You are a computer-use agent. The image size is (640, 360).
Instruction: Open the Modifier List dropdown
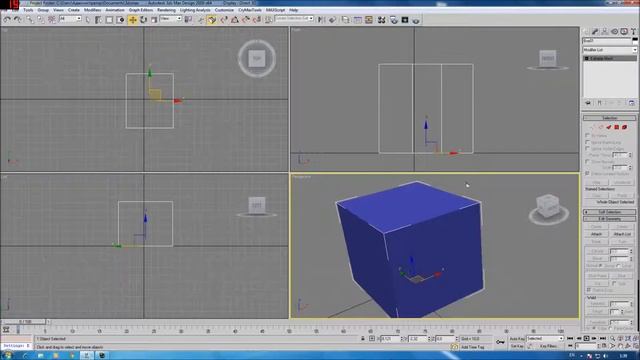(610, 50)
